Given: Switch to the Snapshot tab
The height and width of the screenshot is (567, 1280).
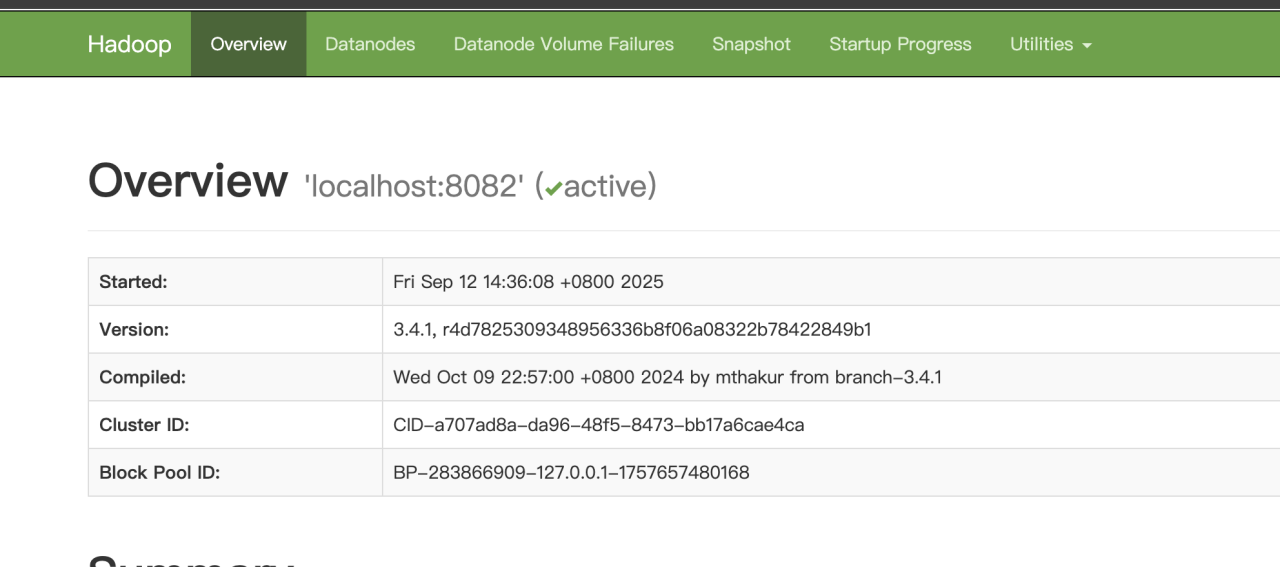Looking at the screenshot, I should [x=751, y=44].
